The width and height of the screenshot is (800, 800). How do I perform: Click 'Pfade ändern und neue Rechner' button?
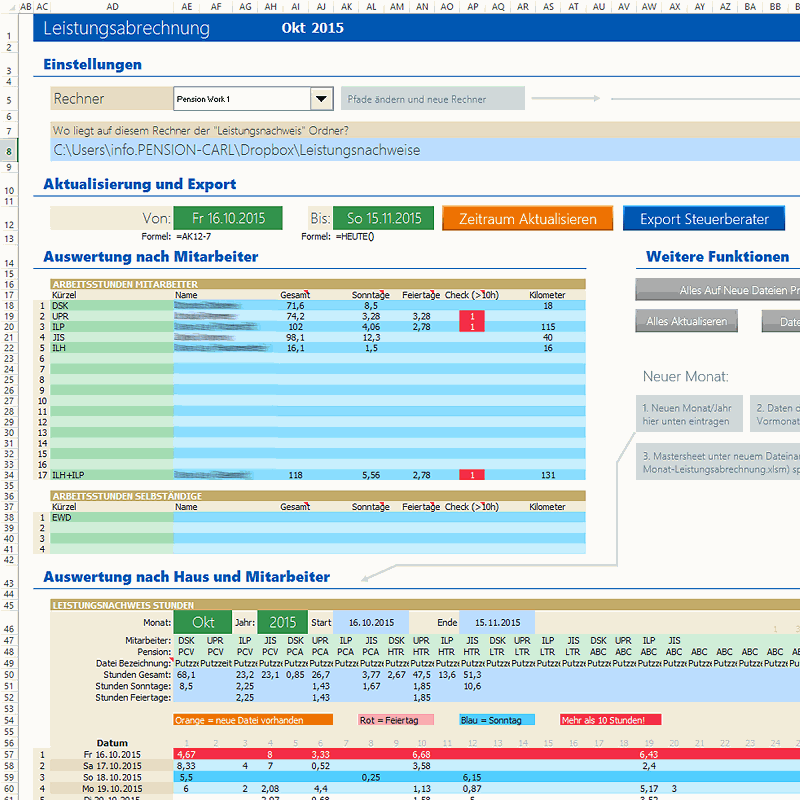(x=432, y=99)
